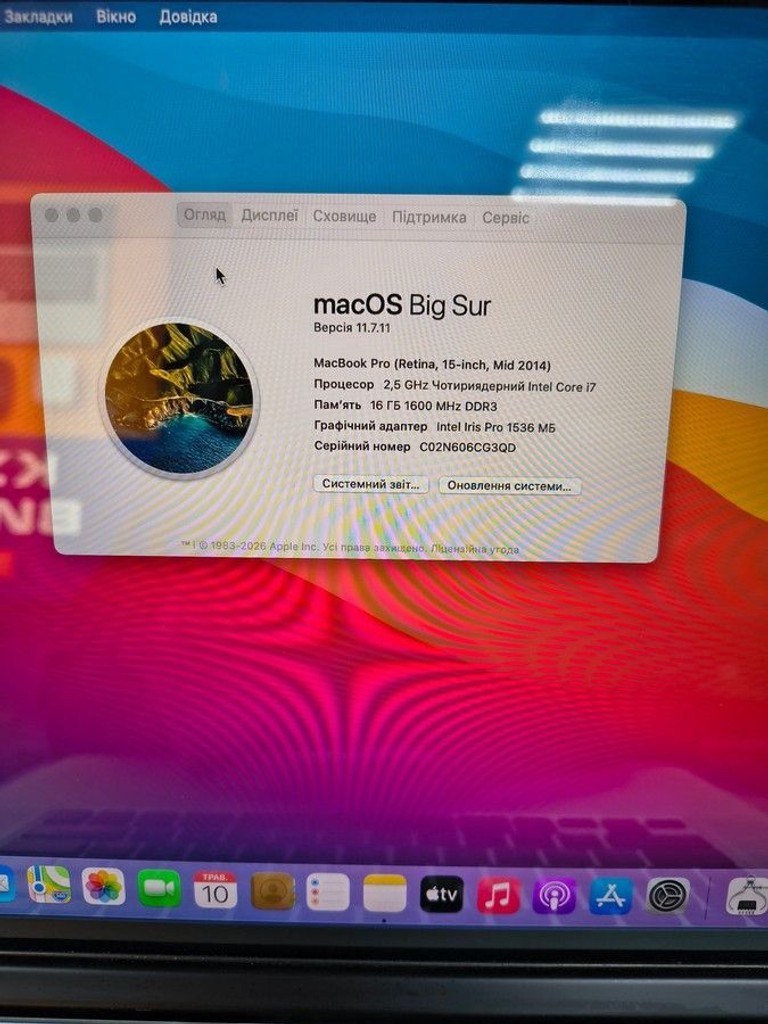Click the rightmost Dock app icon
The image size is (768, 1024).
748,895
